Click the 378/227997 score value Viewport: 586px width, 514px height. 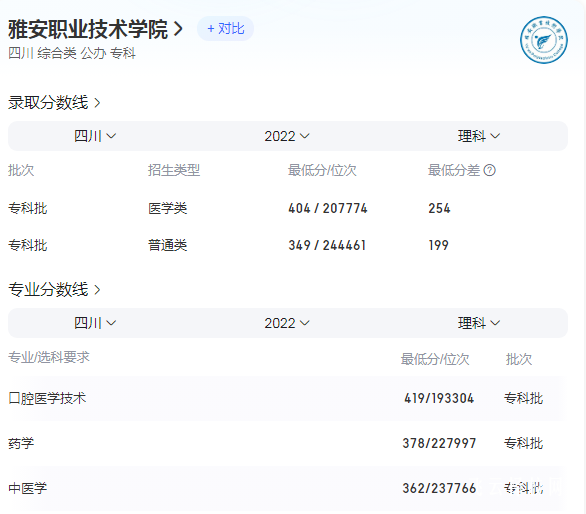click(x=439, y=443)
